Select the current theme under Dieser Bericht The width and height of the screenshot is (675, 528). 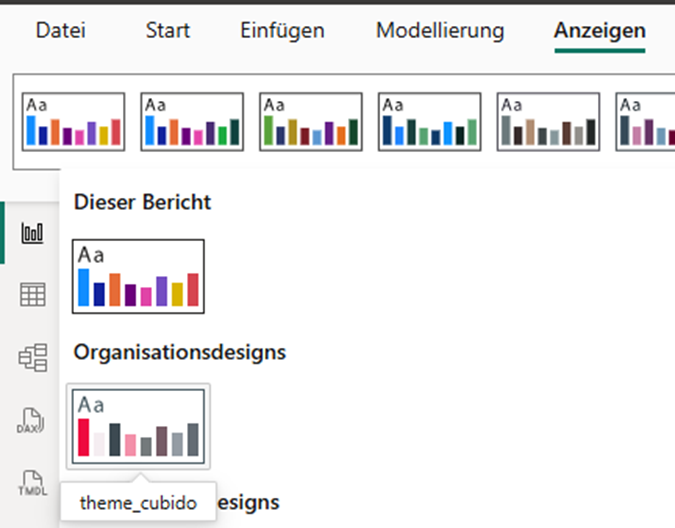(138, 277)
